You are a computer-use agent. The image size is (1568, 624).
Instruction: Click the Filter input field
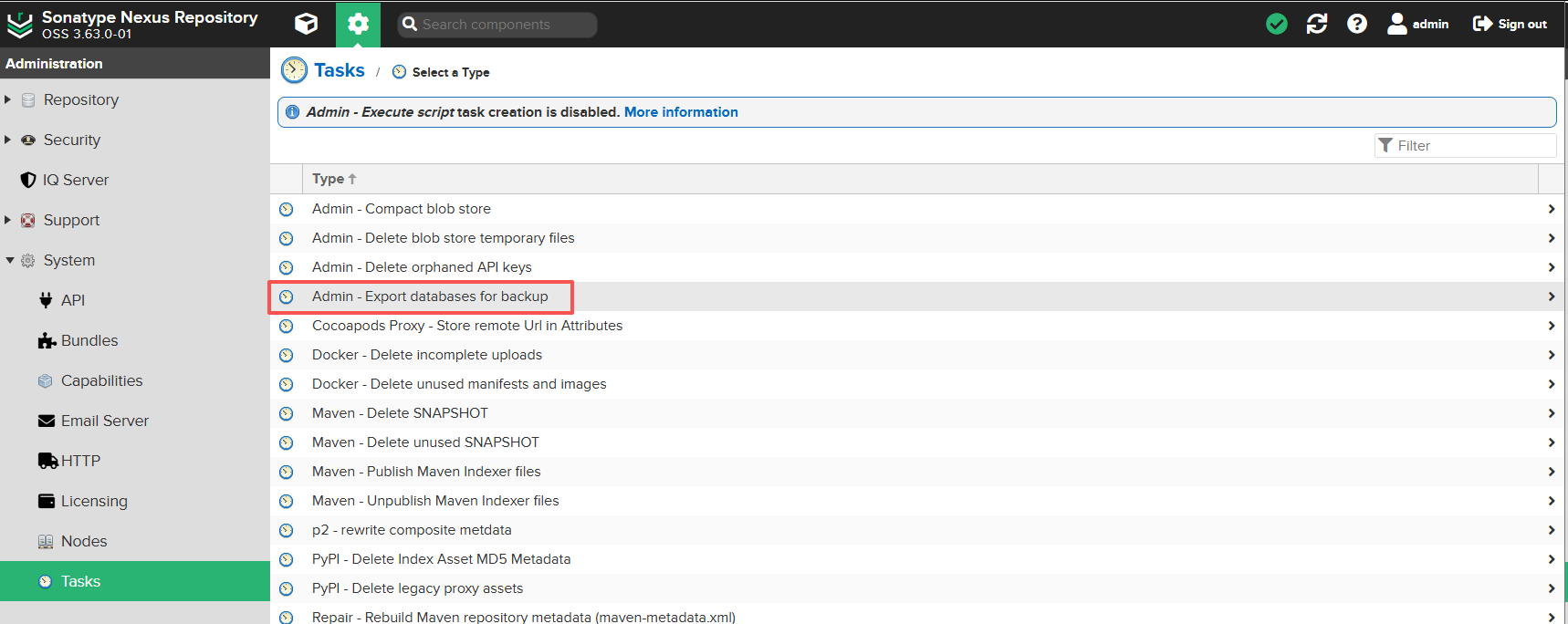coord(1465,145)
